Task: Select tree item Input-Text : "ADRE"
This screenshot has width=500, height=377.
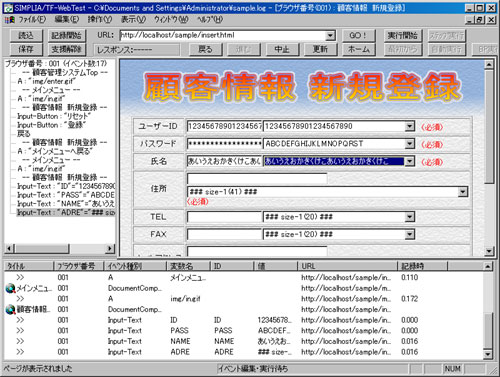Action: [66, 212]
